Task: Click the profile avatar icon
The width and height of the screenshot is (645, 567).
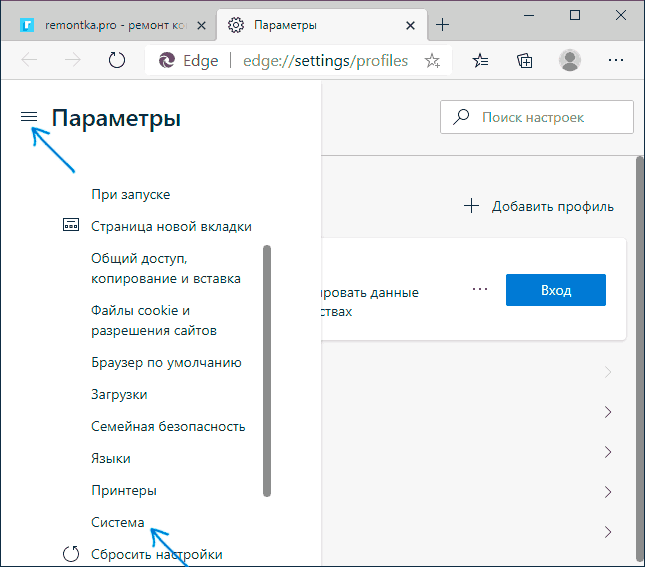Action: click(570, 60)
